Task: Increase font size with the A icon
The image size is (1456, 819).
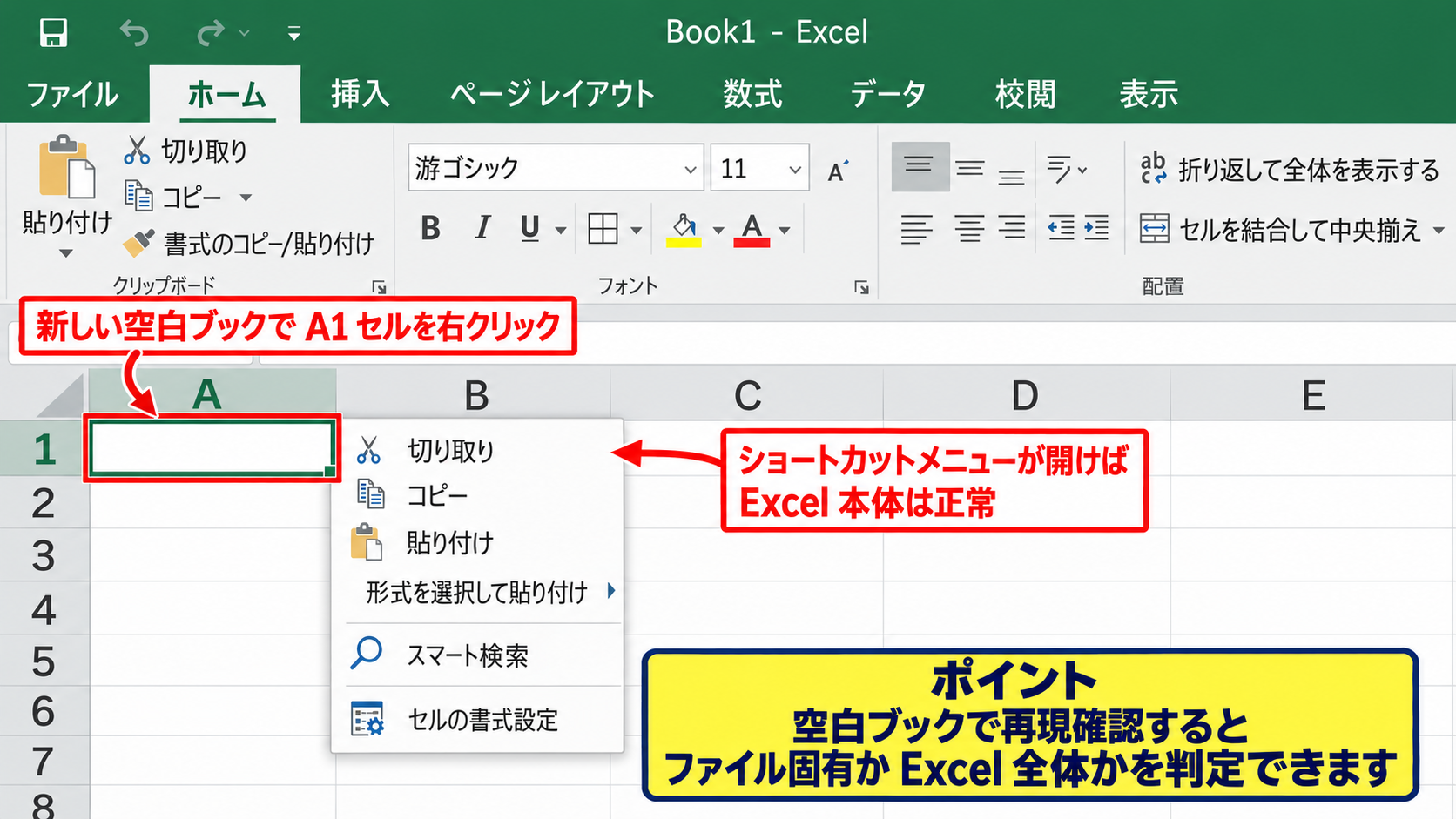Action: pyautogui.click(x=838, y=171)
